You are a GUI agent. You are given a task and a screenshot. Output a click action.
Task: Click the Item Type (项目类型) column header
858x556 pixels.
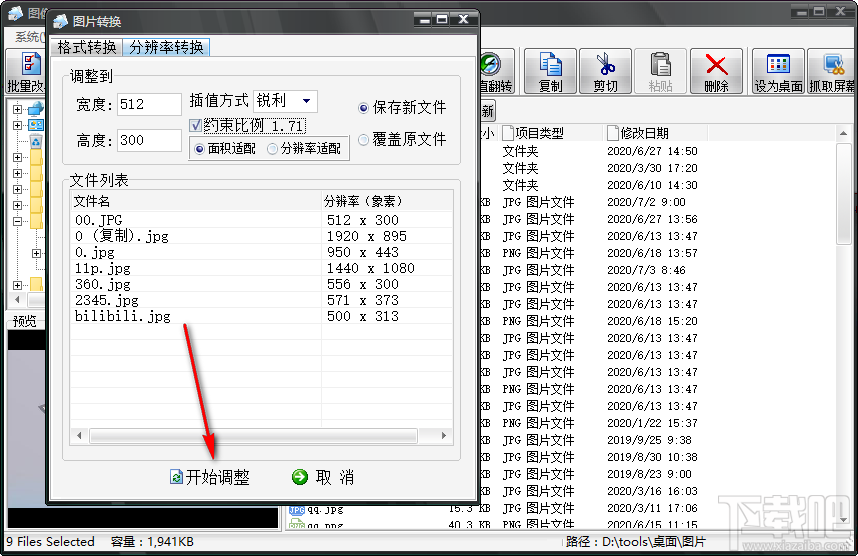pos(550,133)
